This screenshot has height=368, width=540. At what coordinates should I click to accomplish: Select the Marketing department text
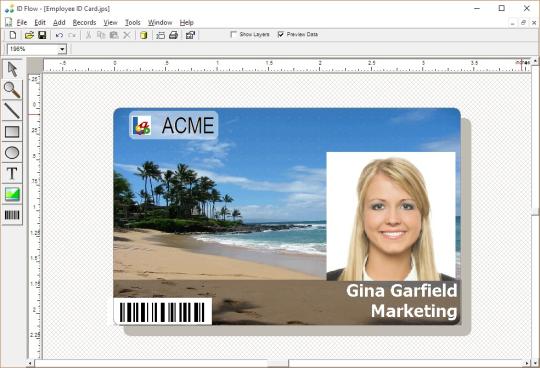(x=414, y=311)
